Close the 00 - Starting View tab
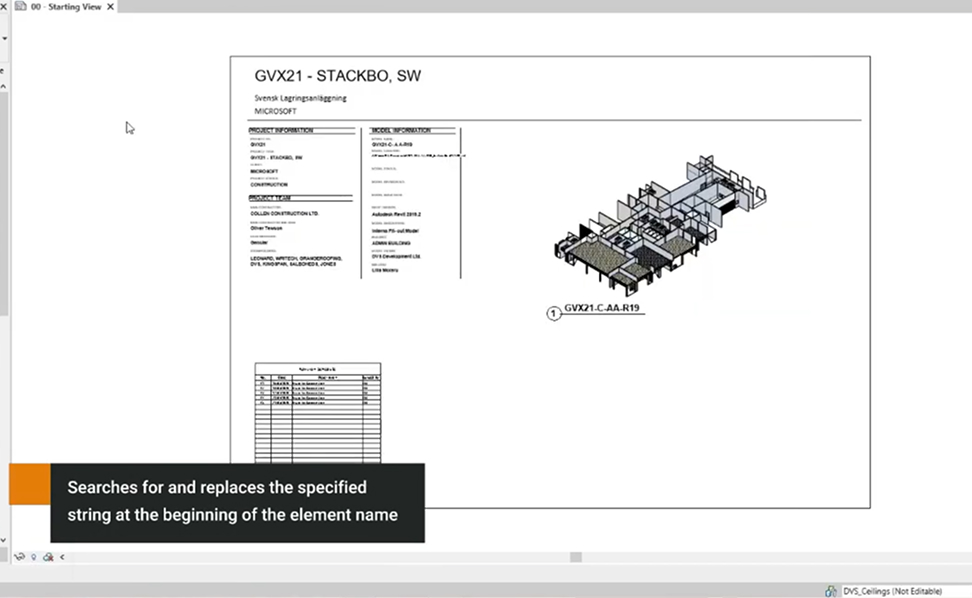This screenshot has width=972, height=598. point(110,6)
